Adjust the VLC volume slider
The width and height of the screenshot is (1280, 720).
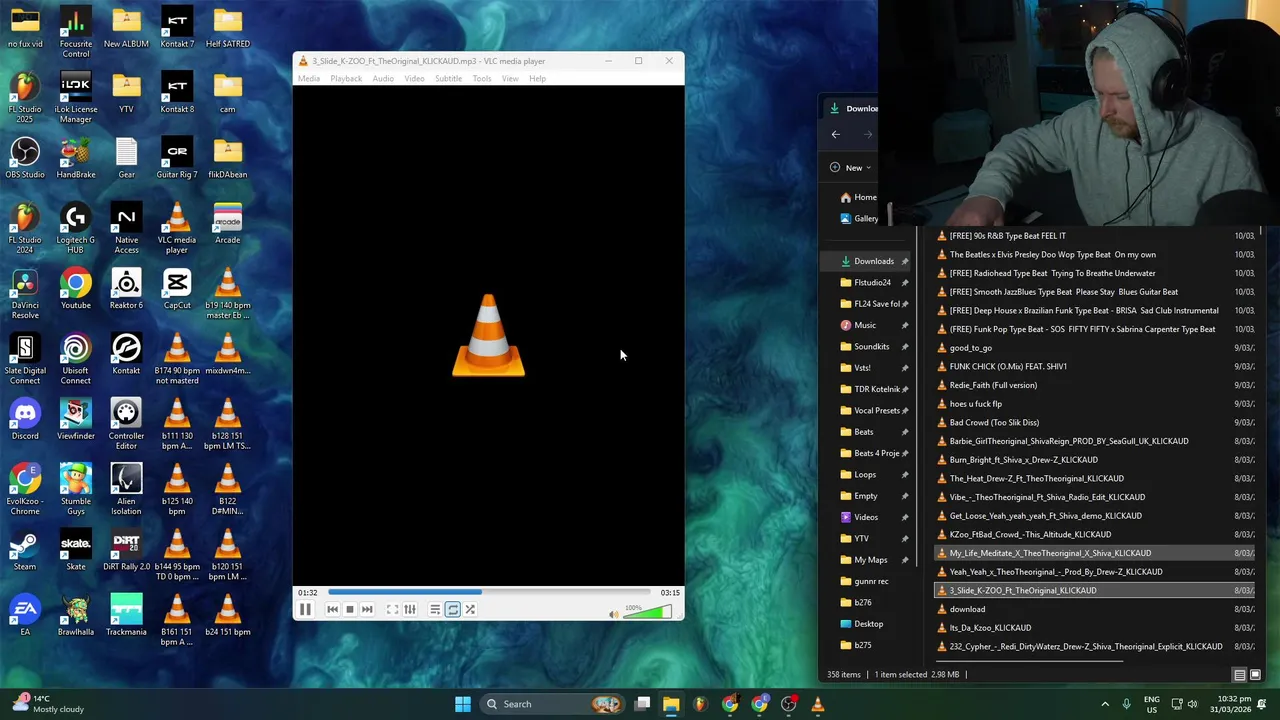coord(647,611)
